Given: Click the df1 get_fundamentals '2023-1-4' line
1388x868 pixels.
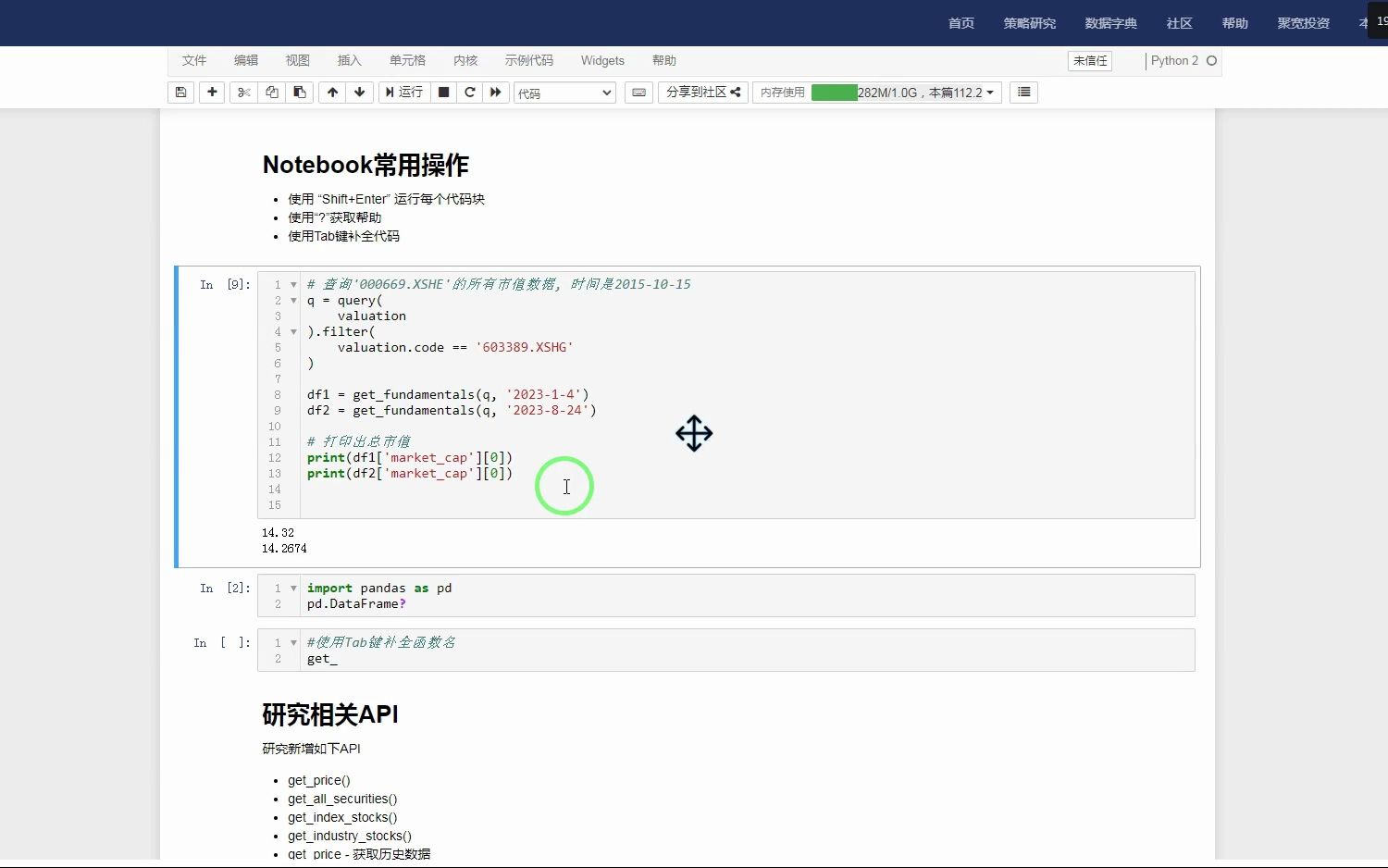Looking at the screenshot, I should tap(448, 395).
